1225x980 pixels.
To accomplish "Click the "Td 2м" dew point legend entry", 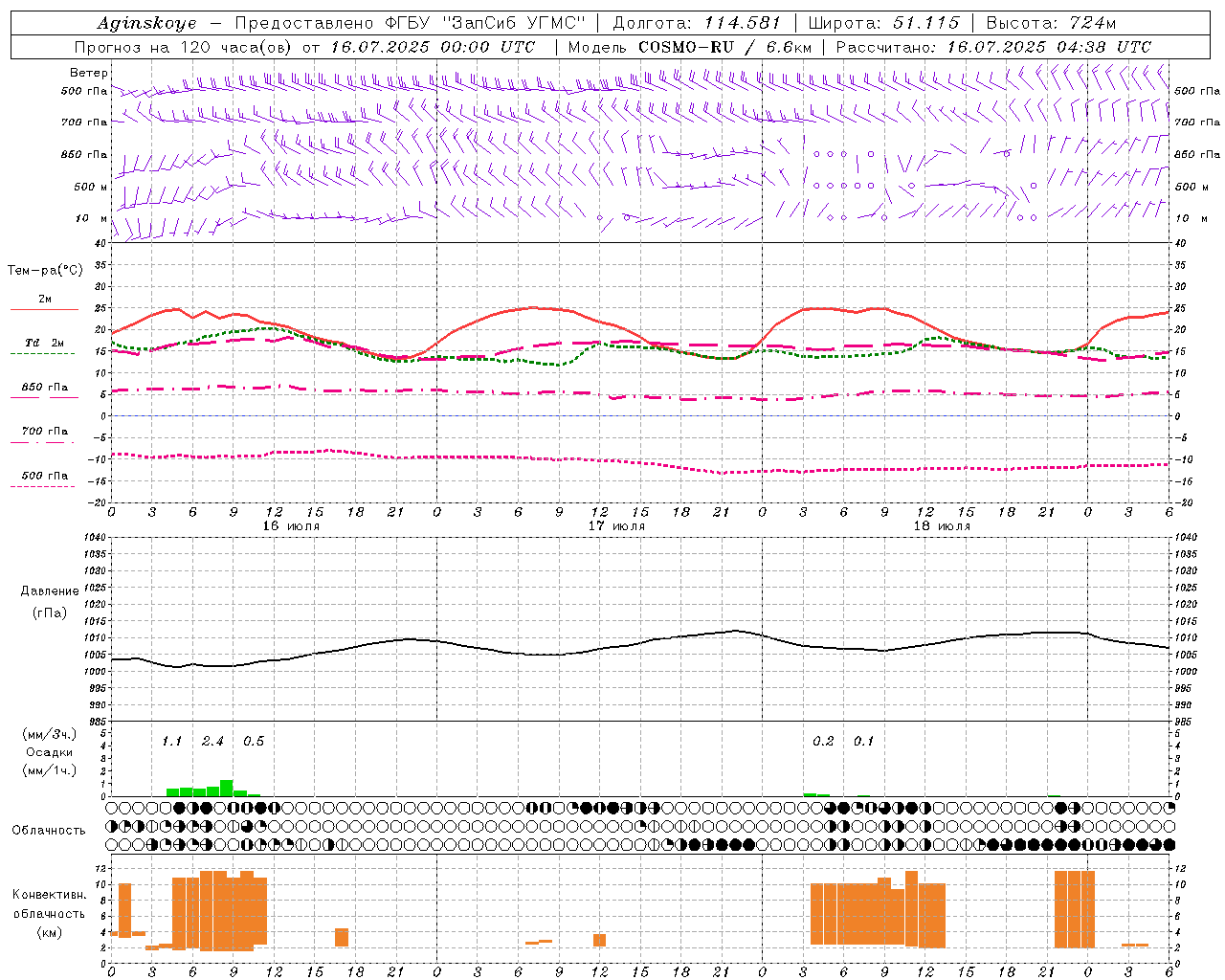I will (x=44, y=343).
